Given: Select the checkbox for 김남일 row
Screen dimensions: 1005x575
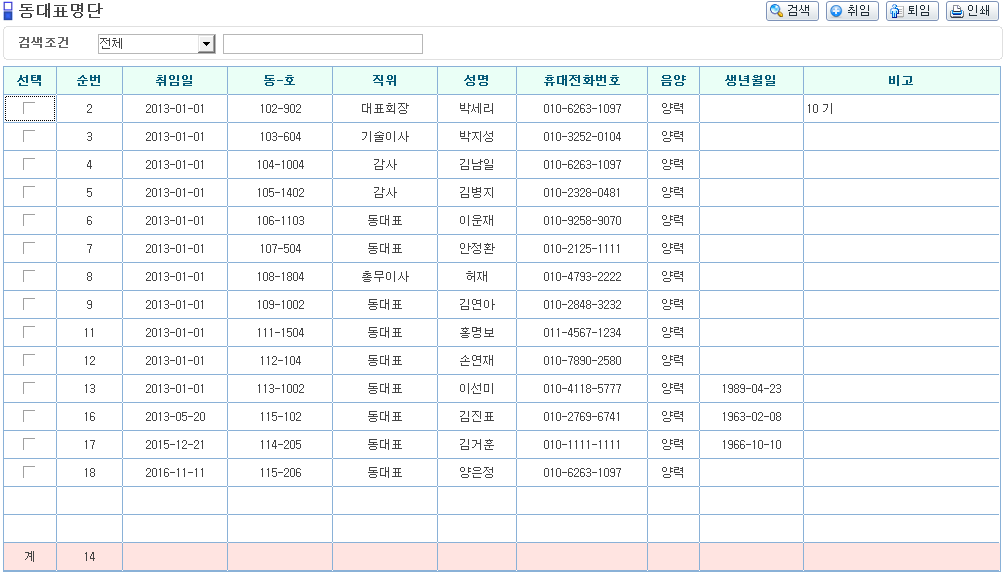Looking at the screenshot, I should (x=29, y=164).
